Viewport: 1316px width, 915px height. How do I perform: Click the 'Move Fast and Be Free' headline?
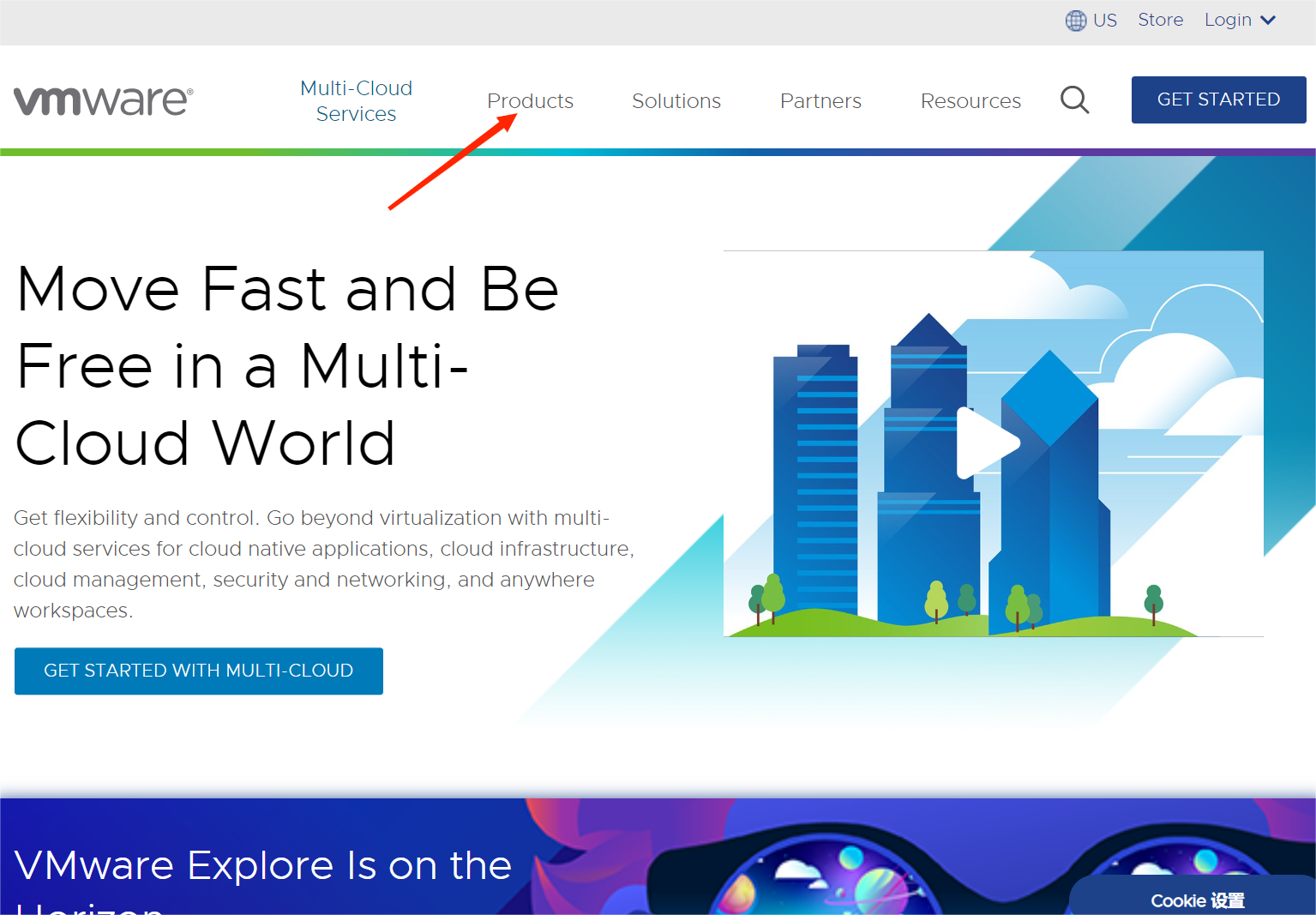288,365
